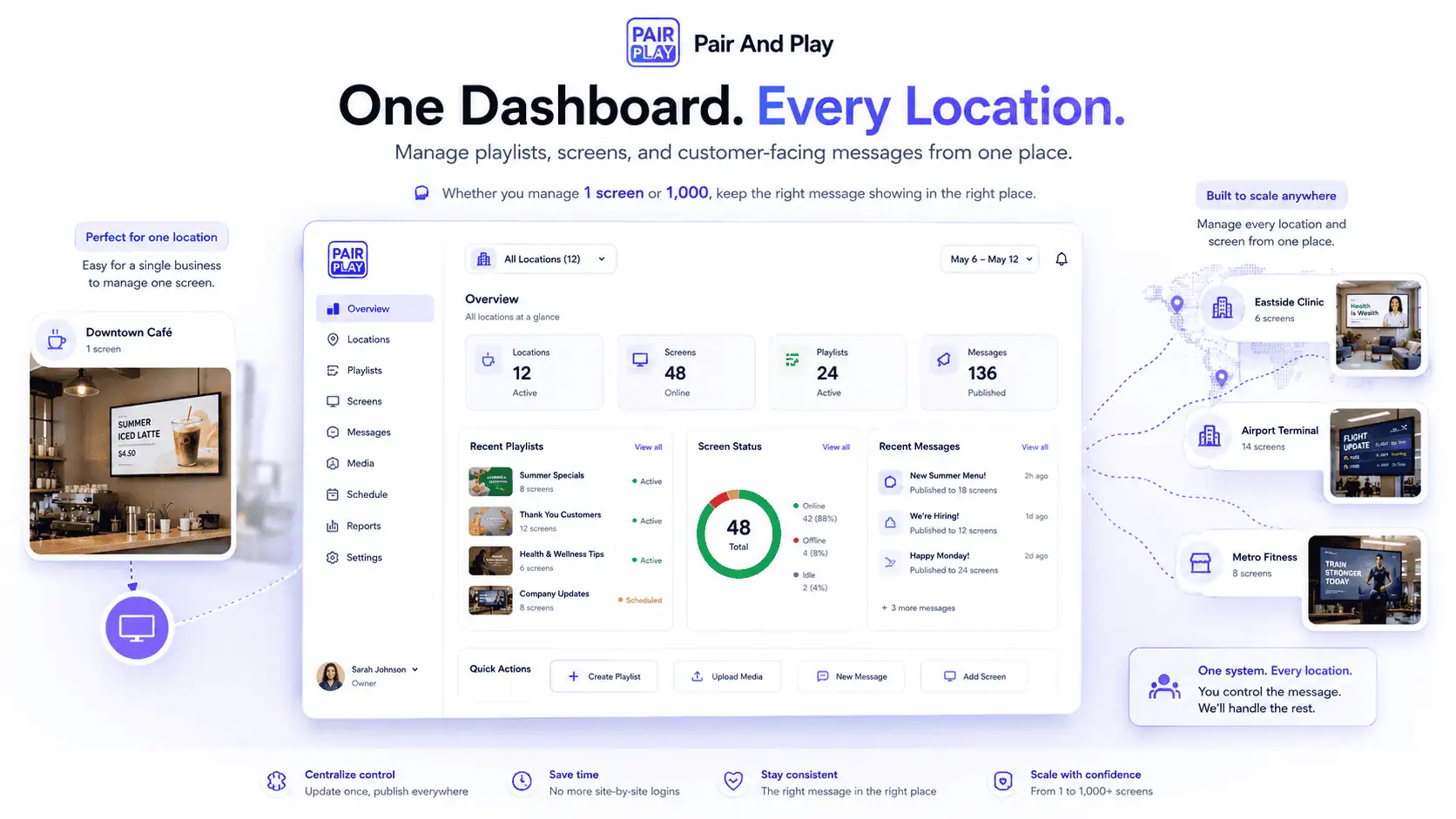This screenshot has width=1456, height=819.
Task: Click the Centralize control icon at bottom
Action: click(x=277, y=782)
